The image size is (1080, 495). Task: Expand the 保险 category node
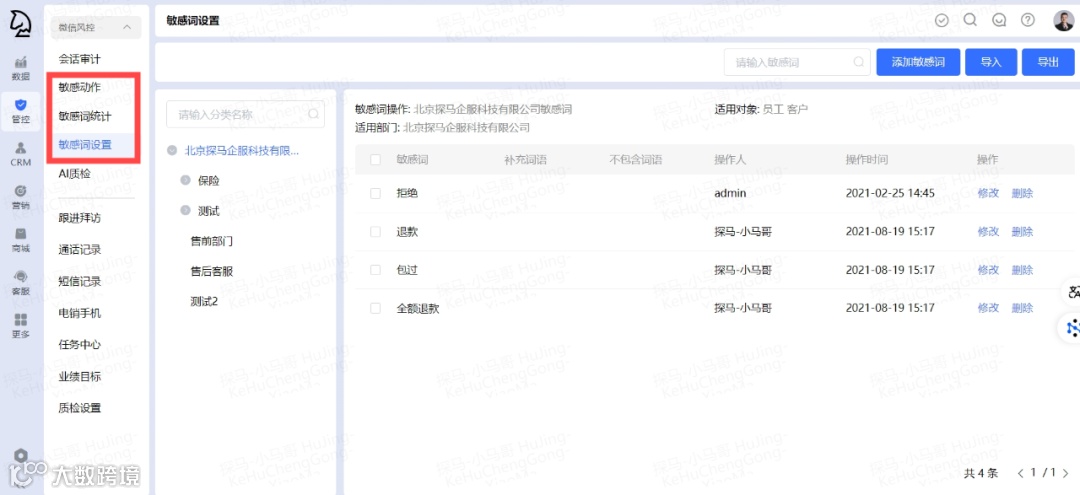click(185, 180)
